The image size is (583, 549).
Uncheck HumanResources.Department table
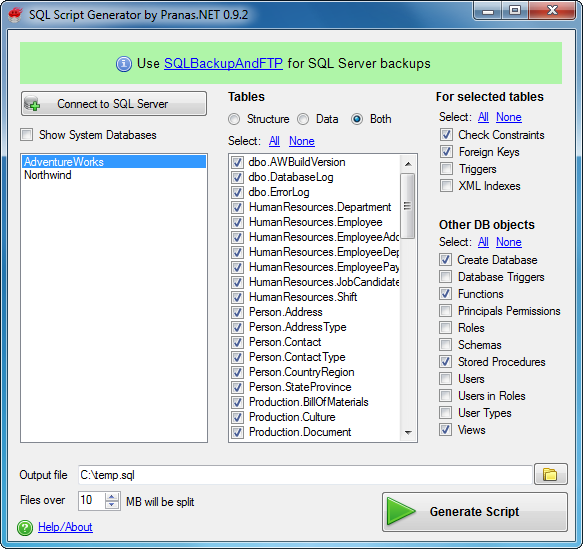(237, 207)
